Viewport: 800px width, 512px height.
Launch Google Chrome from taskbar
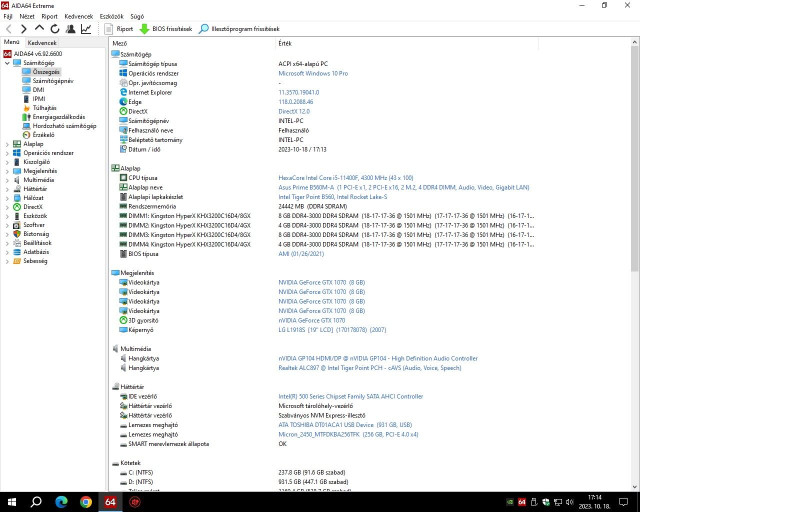click(86, 502)
